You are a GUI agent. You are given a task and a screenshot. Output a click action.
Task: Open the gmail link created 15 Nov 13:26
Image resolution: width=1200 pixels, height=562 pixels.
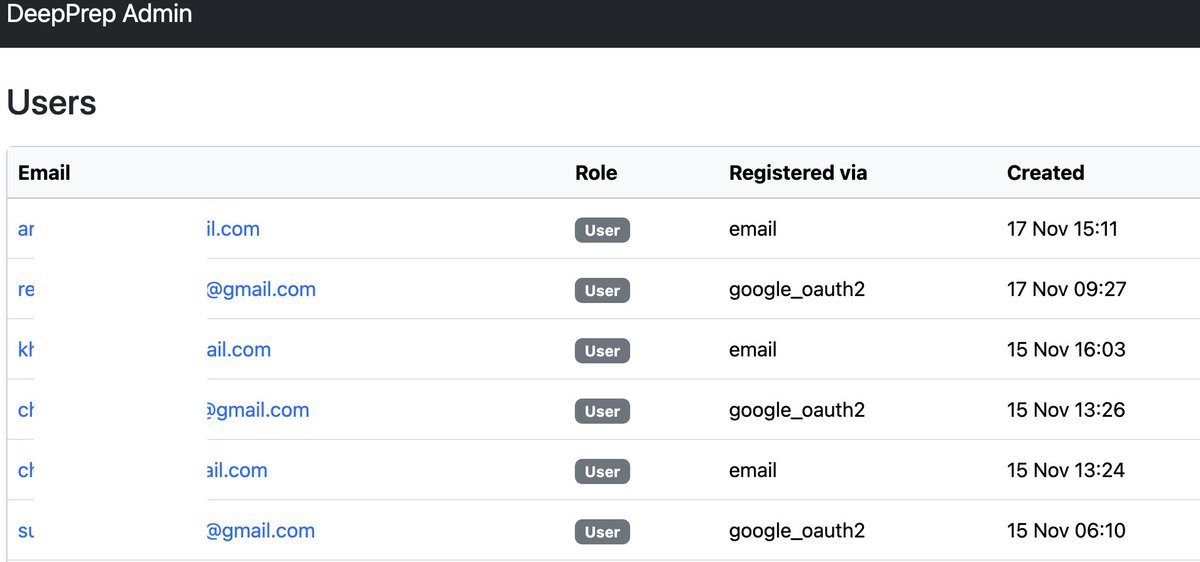[258, 410]
